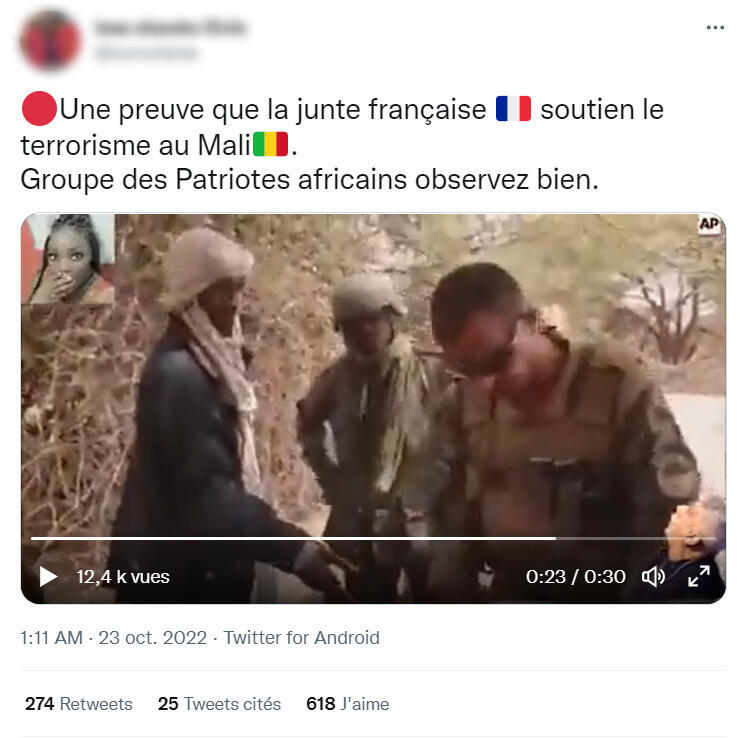Expand video to fullscreen
Image resolution: width=748 pixels, height=738 pixels.
(x=699, y=576)
